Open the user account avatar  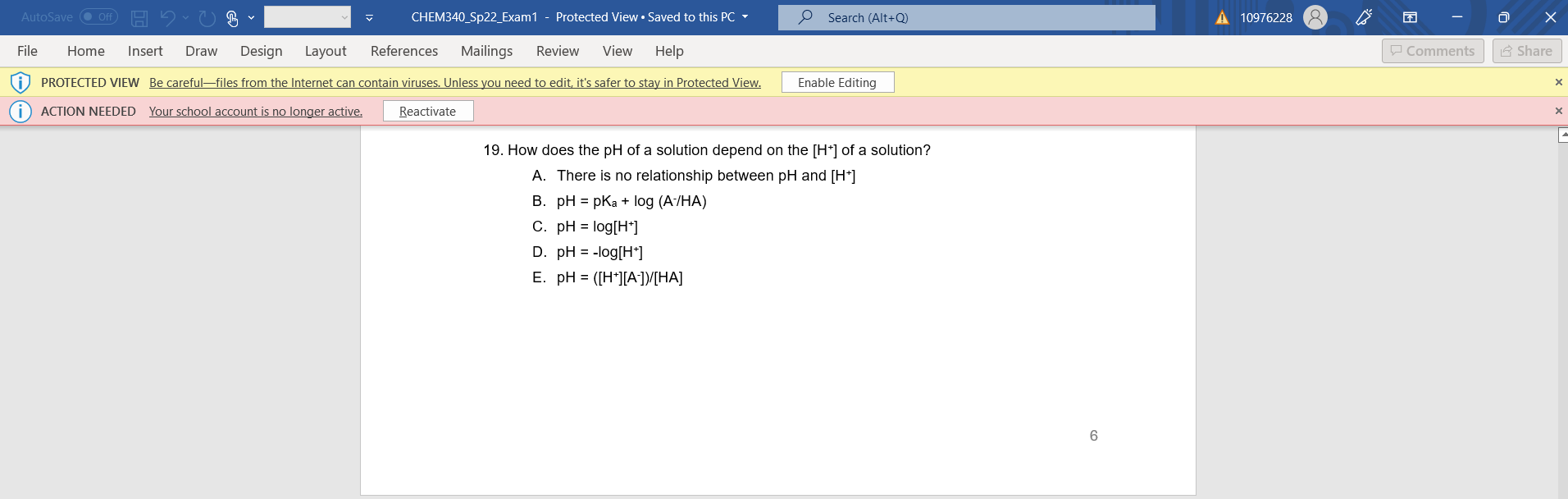pos(1315,17)
